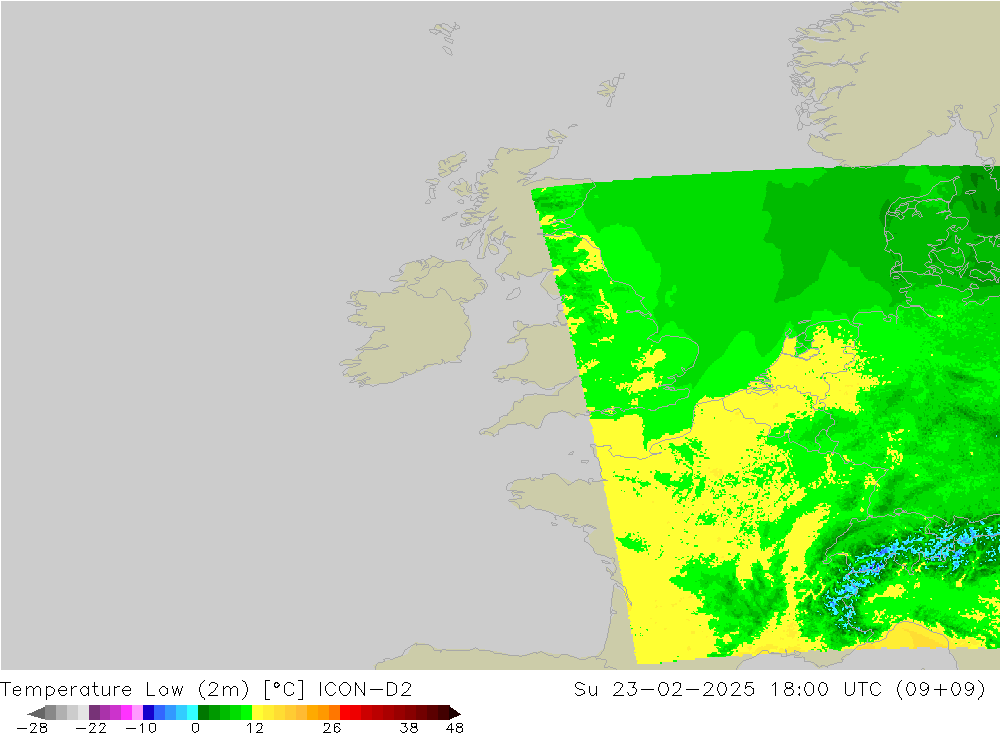Click the "Temperature Low (2m) [°C] ICON-D2" title
Viewport: 1000px width, 733px height.
coord(206,690)
